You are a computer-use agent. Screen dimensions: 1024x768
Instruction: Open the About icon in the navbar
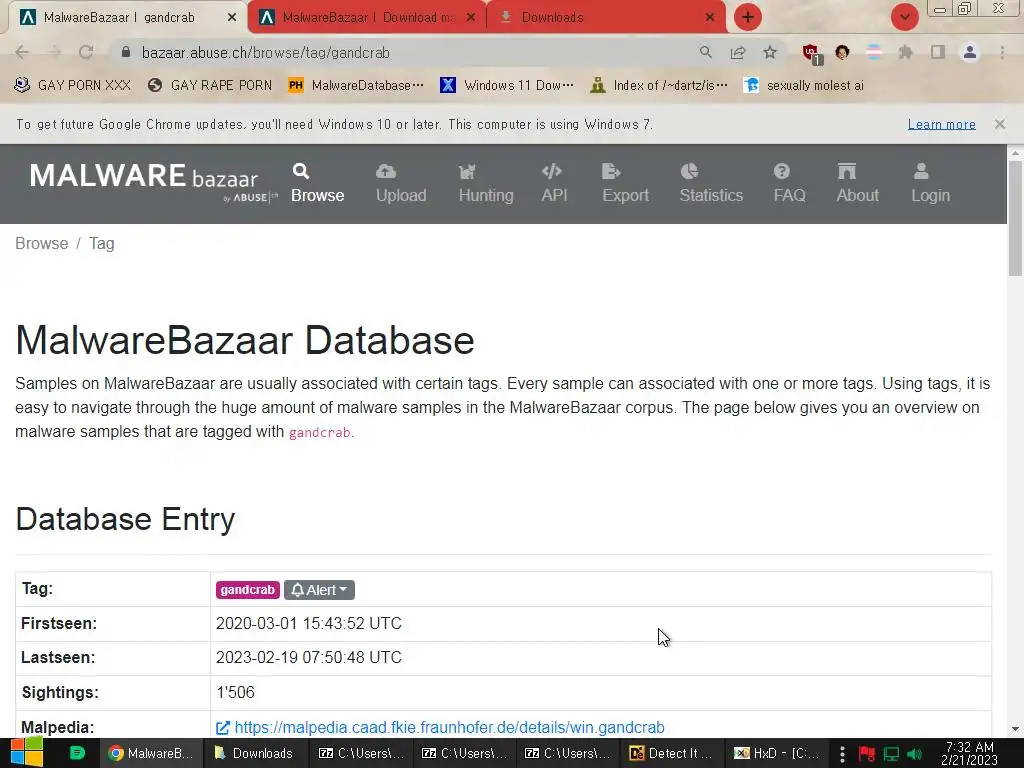[847, 171]
